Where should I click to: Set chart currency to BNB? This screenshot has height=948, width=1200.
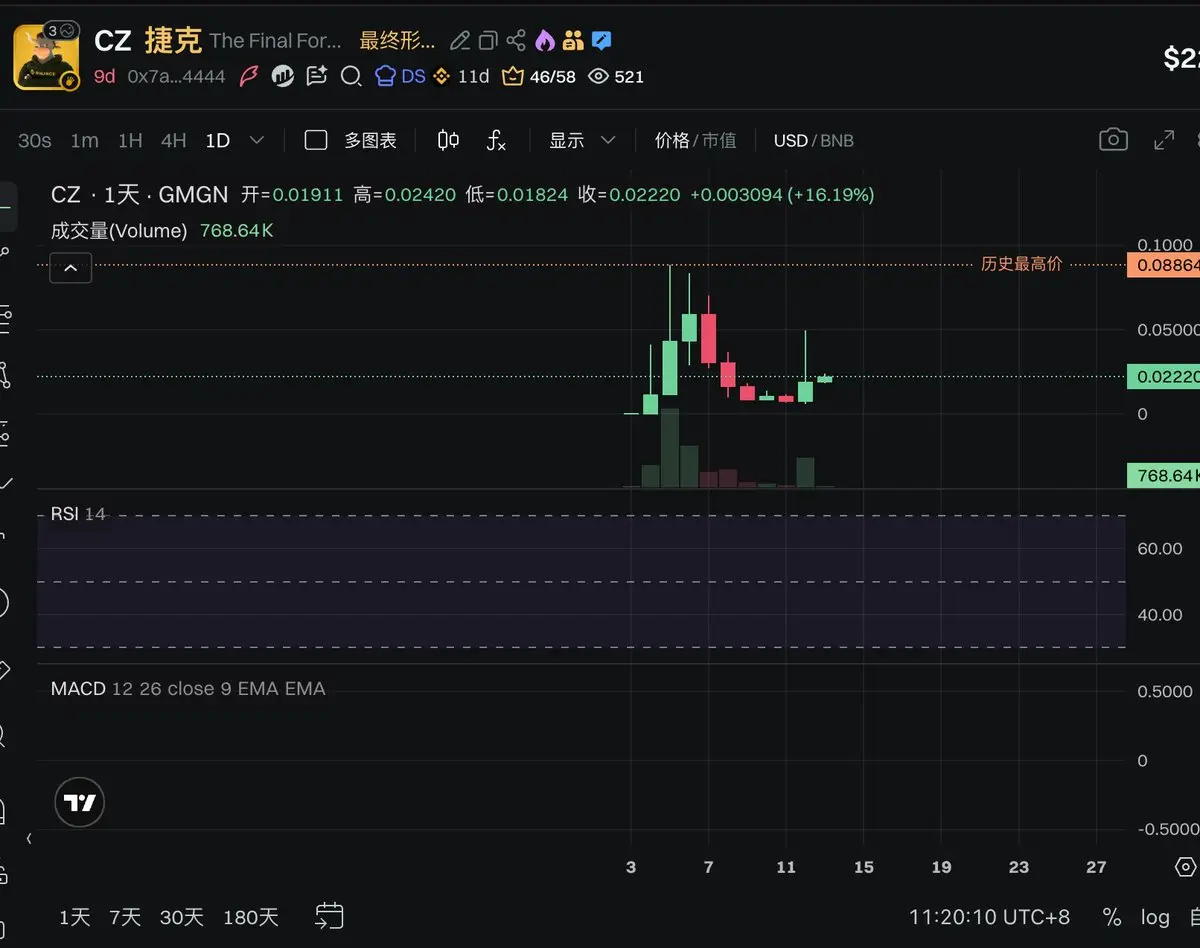(838, 141)
